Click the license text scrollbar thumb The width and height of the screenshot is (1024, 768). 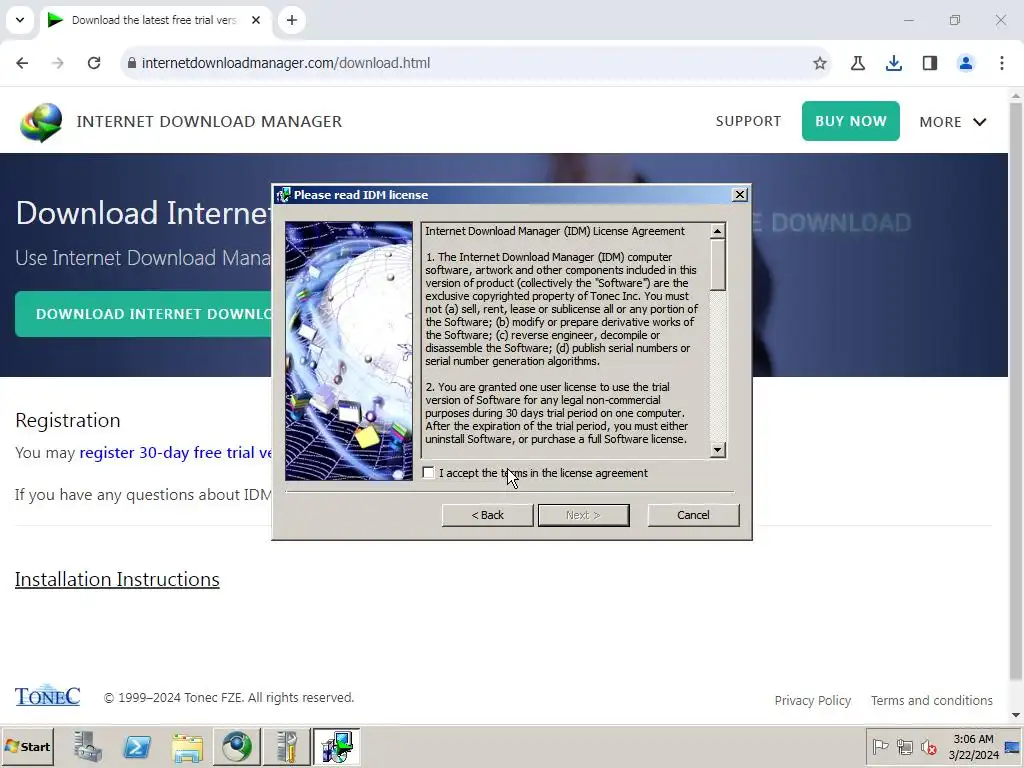[718, 264]
